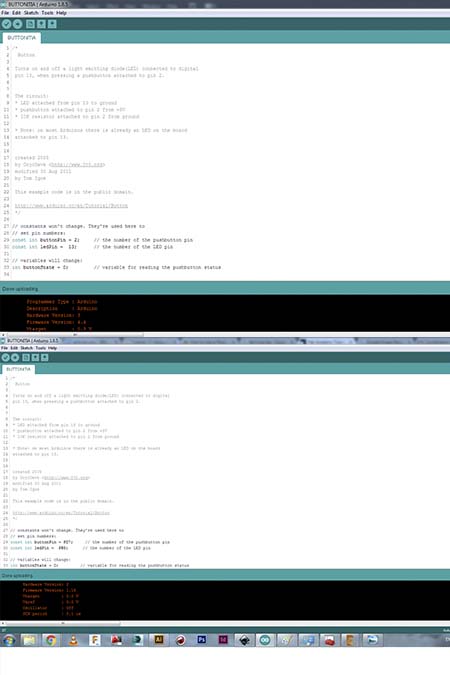
Task: Click 'Done uploading' status in lower window
Action: pos(17,576)
